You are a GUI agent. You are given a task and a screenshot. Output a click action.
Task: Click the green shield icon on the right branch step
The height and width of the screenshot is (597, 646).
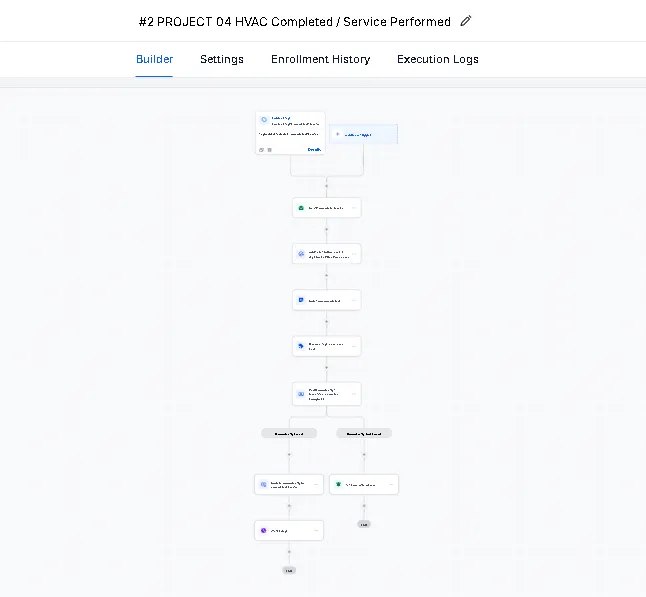point(339,485)
